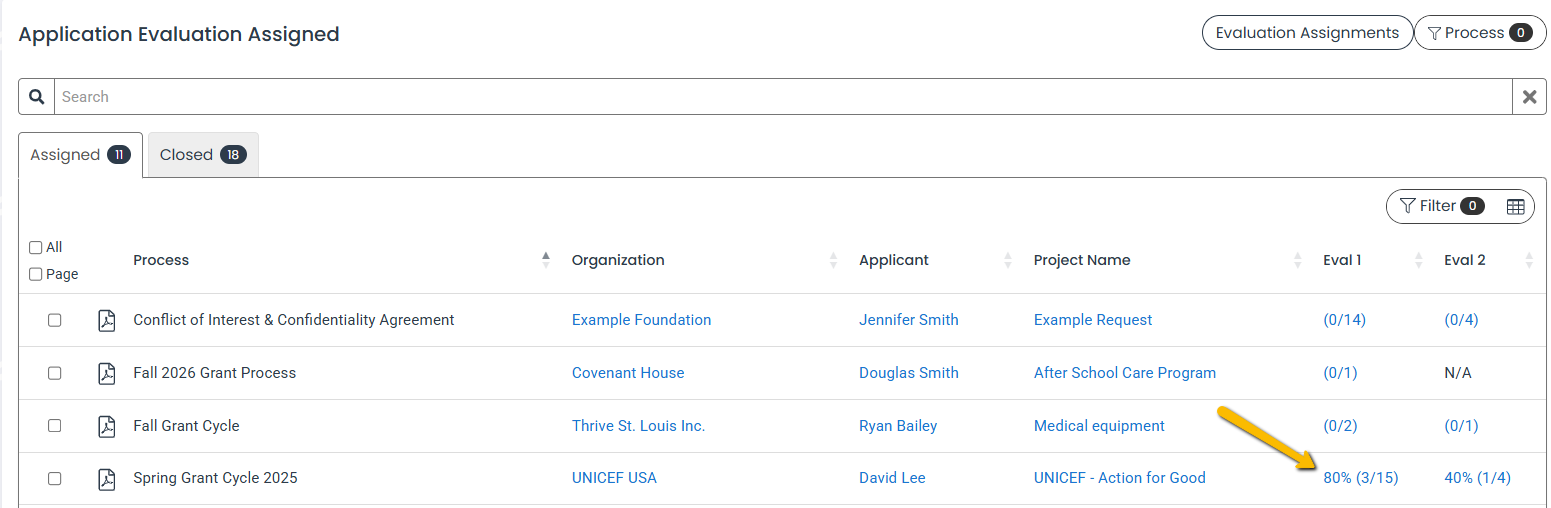1551x508 pixels.
Task: Open Eval 1 score (0/2)
Action: coord(1340,426)
